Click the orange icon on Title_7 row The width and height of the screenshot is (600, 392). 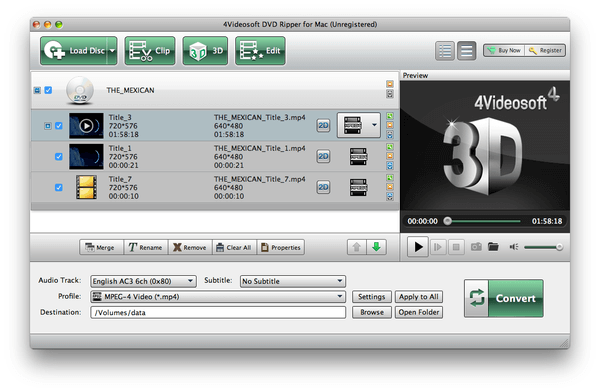tap(390, 187)
